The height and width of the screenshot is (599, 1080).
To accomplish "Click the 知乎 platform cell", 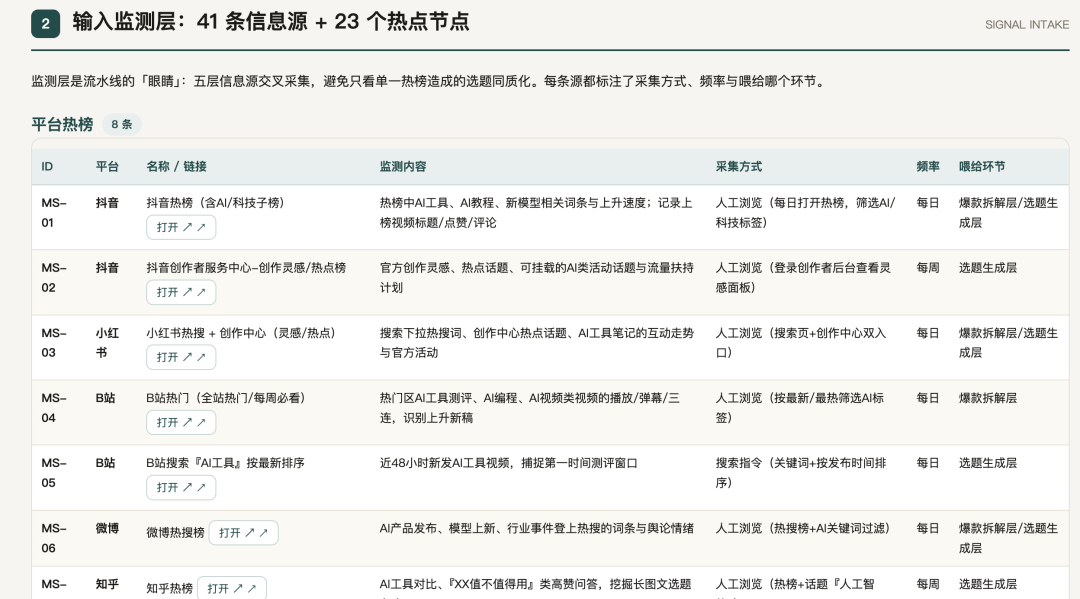I will click(107, 584).
